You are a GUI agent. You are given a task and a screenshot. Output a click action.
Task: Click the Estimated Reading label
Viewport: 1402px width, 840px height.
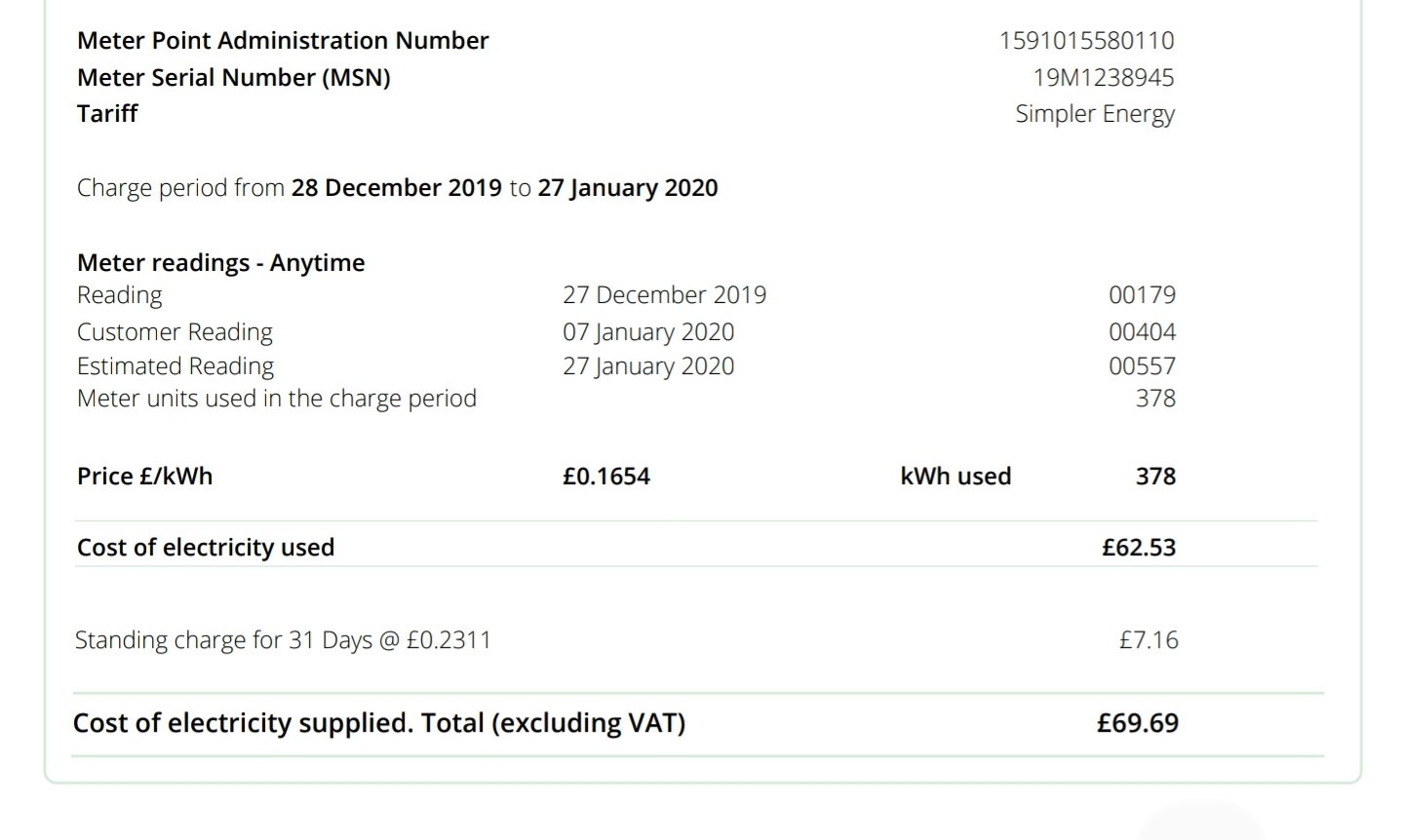coord(175,366)
